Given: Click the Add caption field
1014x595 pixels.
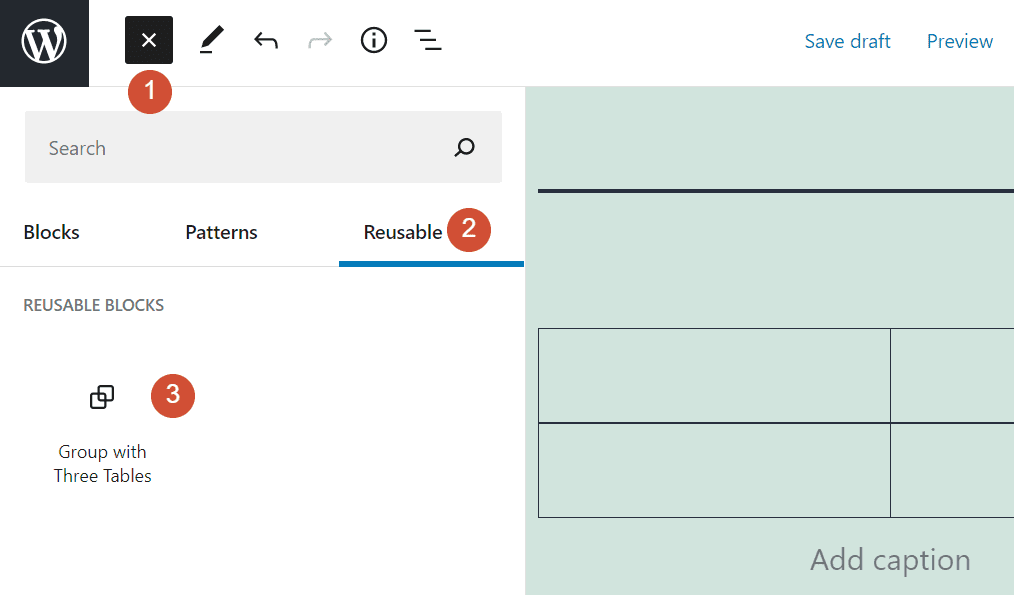Looking at the screenshot, I should tap(889, 559).
